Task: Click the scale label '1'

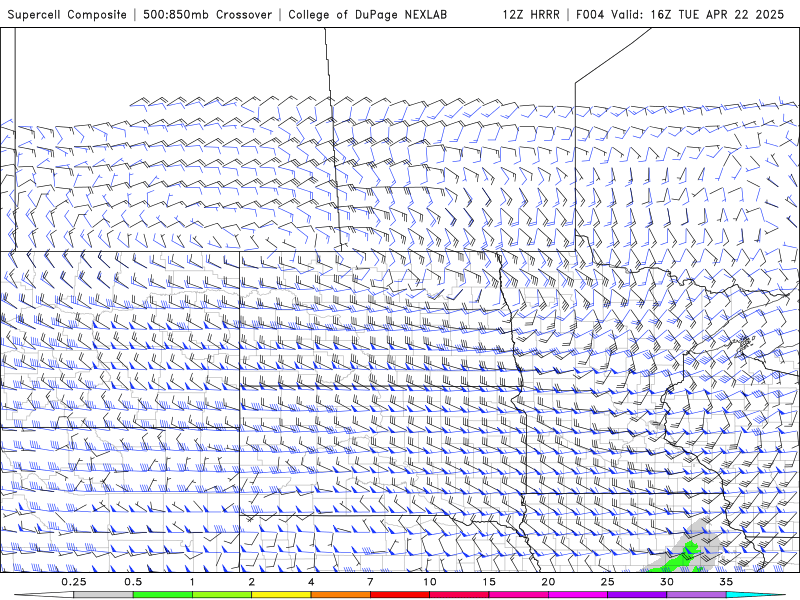Action: [192, 582]
